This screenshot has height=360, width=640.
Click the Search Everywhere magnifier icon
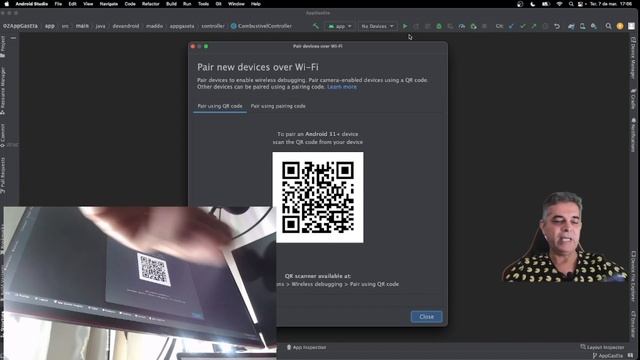[609, 26]
